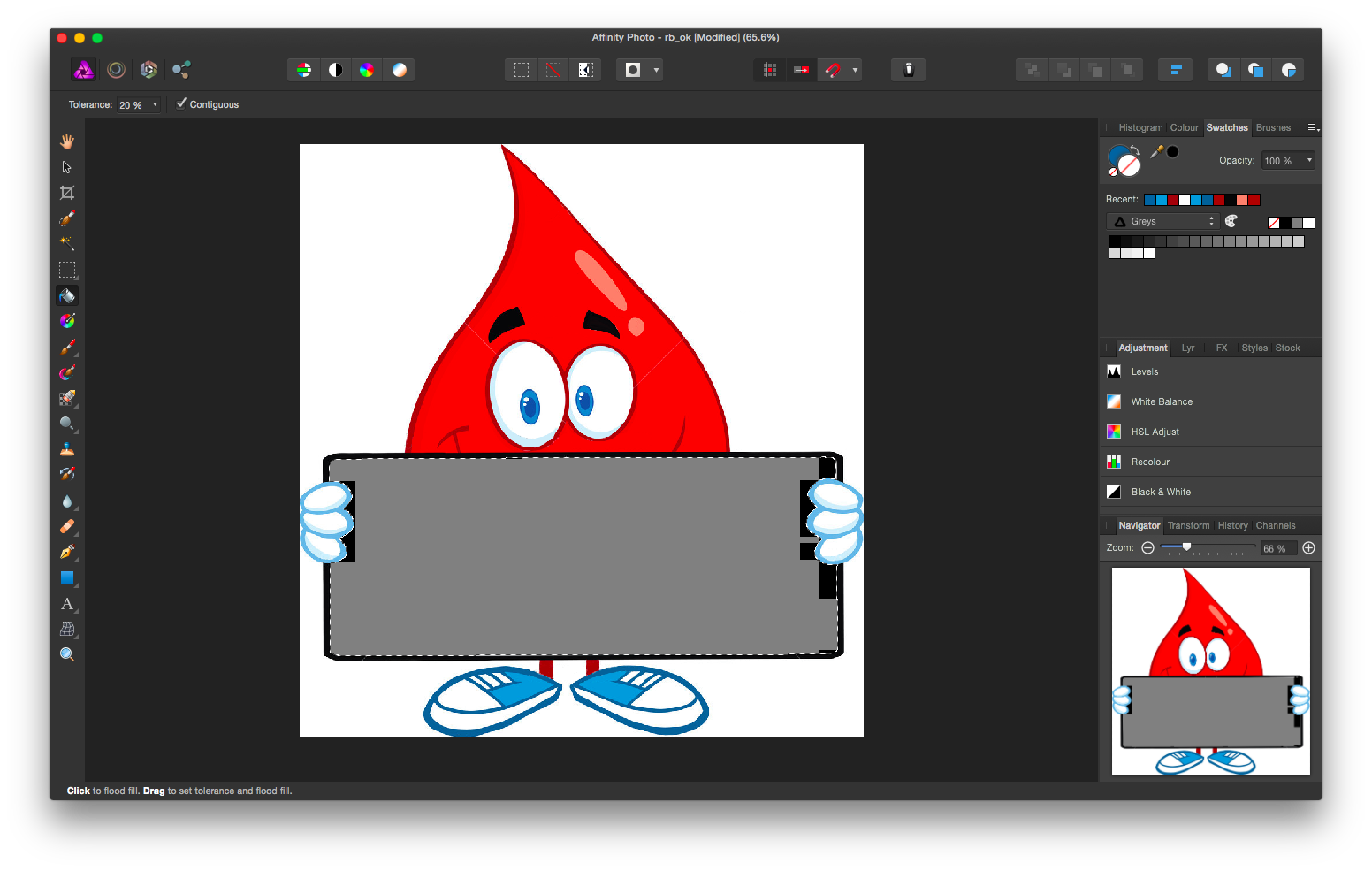Open the Brushes tab
This screenshot has height=871, width=1372.
coord(1273,127)
